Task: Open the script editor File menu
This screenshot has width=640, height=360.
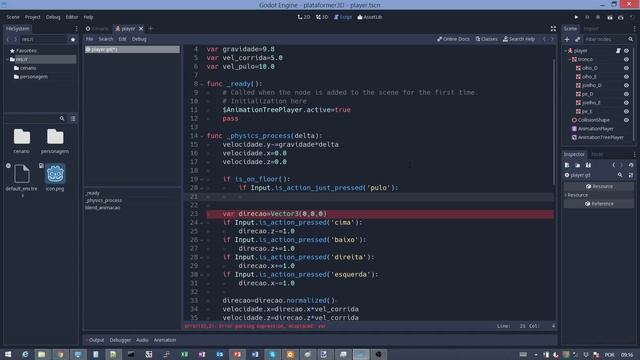Action: click(89, 39)
